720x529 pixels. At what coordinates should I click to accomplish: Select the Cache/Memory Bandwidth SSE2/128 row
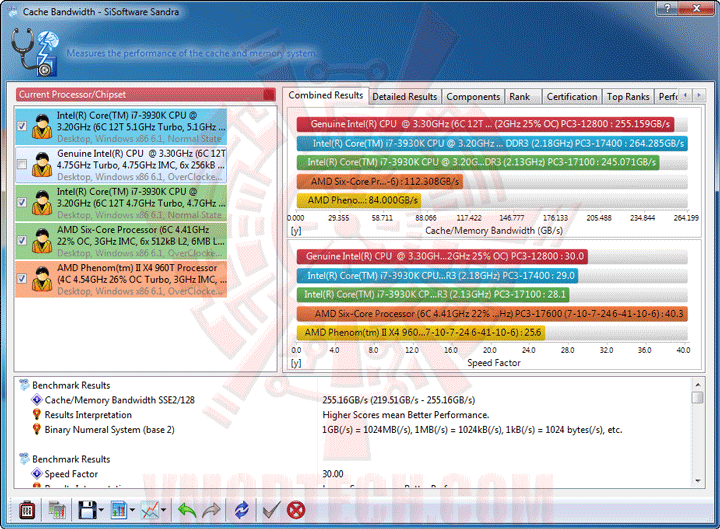[353, 400]
